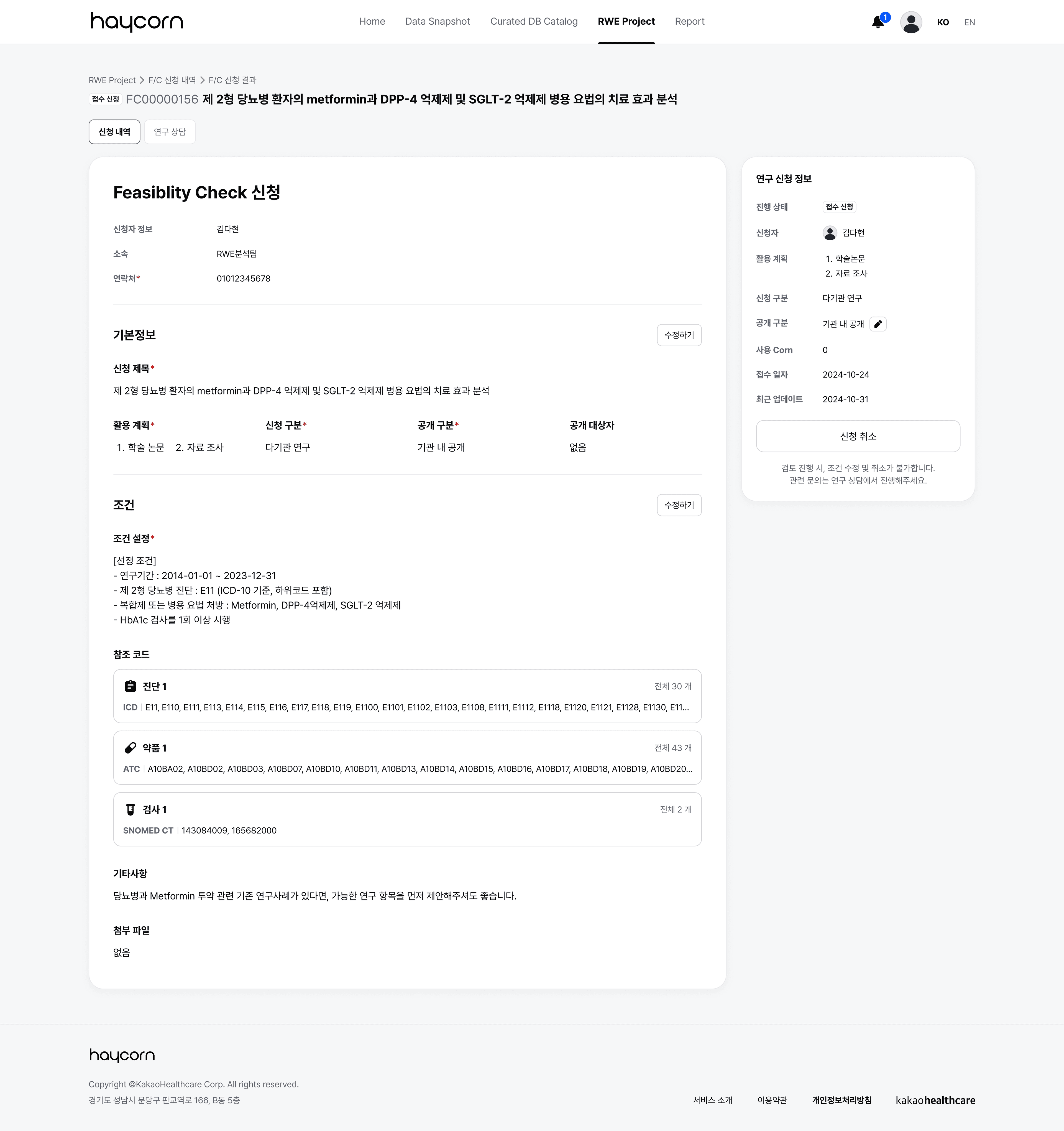The height and width of the screenshot is (1131, 1064).
Task: Edit 공개 구분 using the pencil icon
Action: point(878,324)
